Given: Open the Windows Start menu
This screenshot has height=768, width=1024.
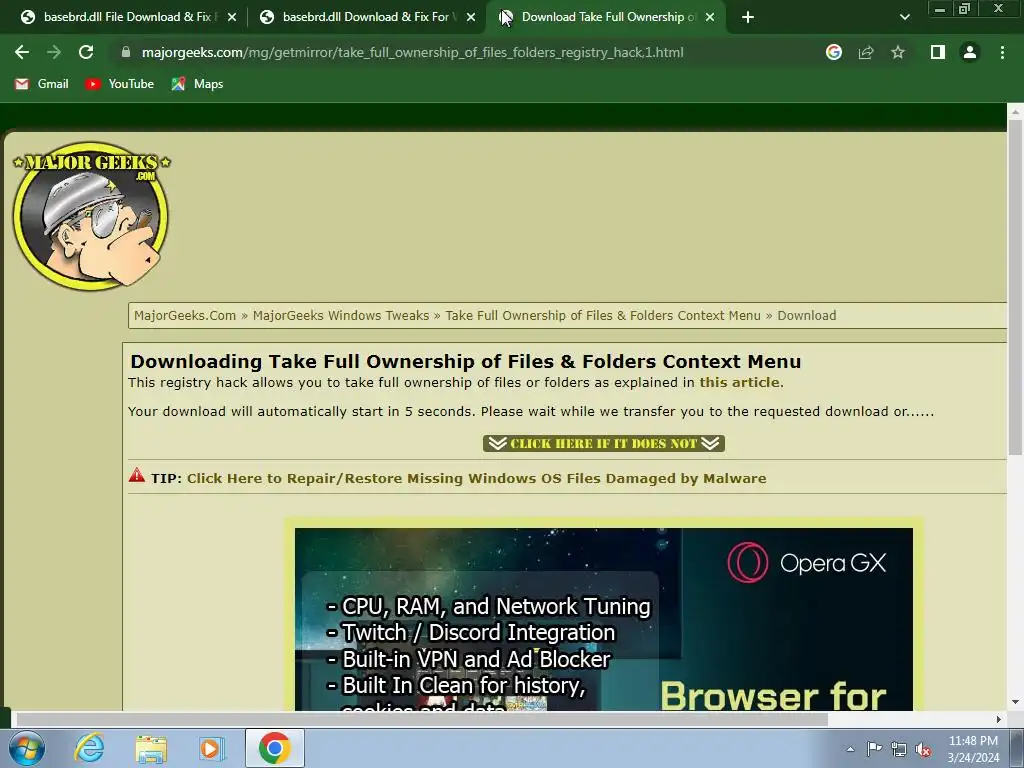Looking at the screenshot, I should coord(27,748).
